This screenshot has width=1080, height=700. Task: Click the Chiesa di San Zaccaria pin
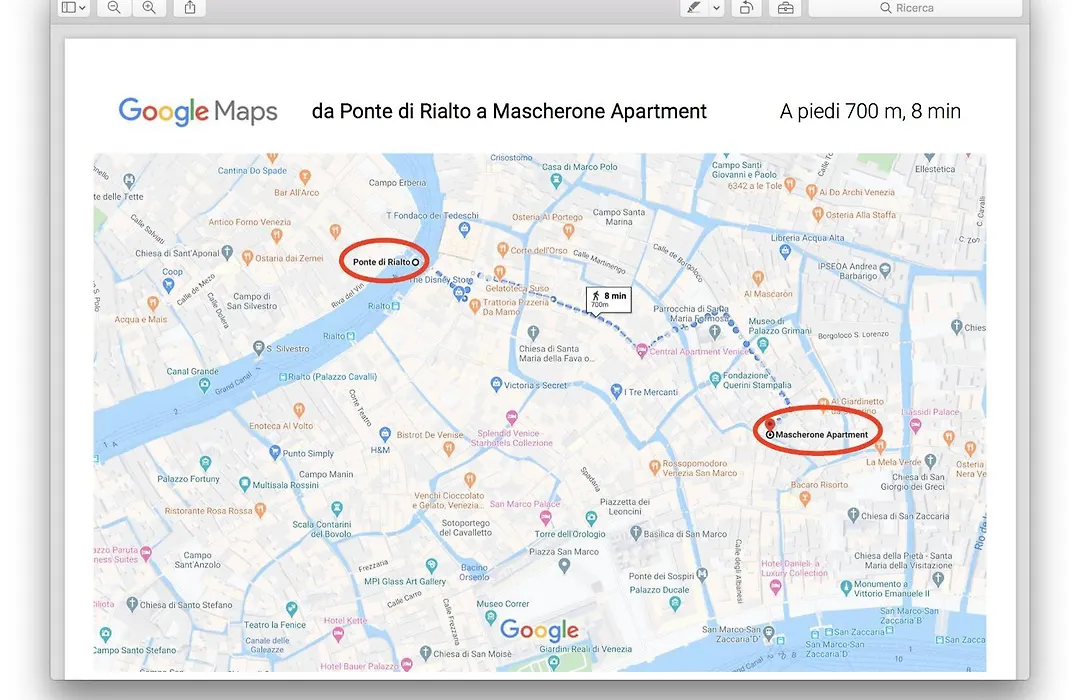pos(853,515)
